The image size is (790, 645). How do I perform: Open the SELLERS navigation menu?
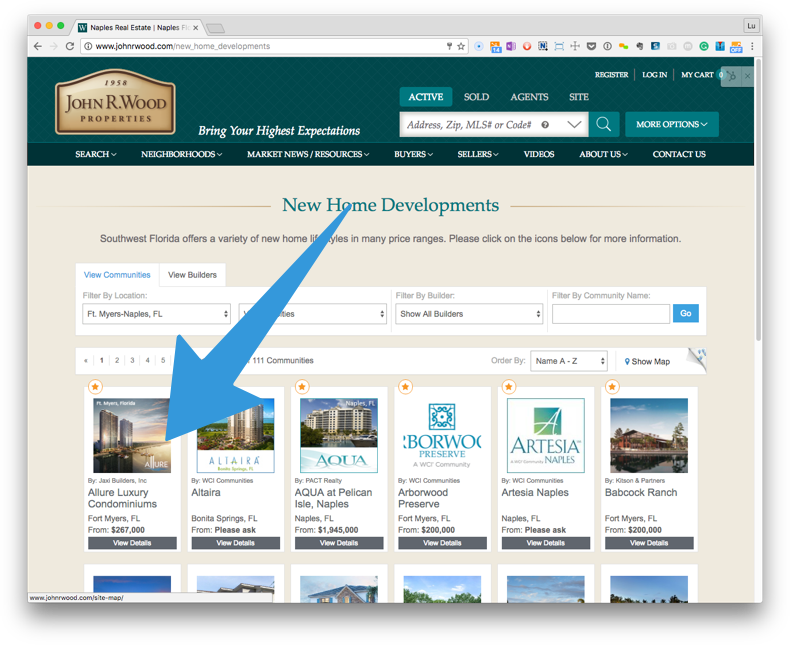point(478,154)
